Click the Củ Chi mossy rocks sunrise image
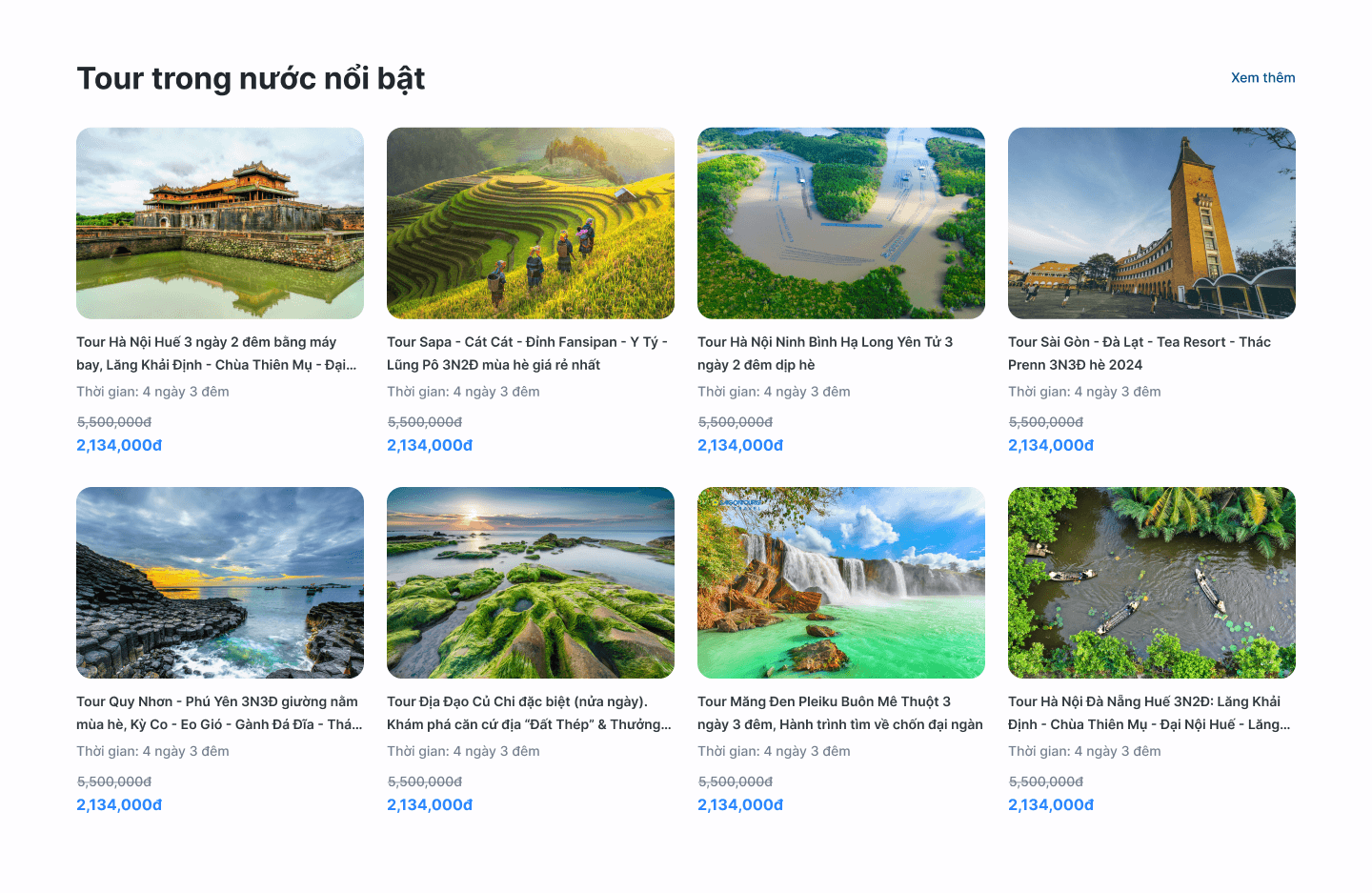The image size is (1372, 893). pos(531,582)
